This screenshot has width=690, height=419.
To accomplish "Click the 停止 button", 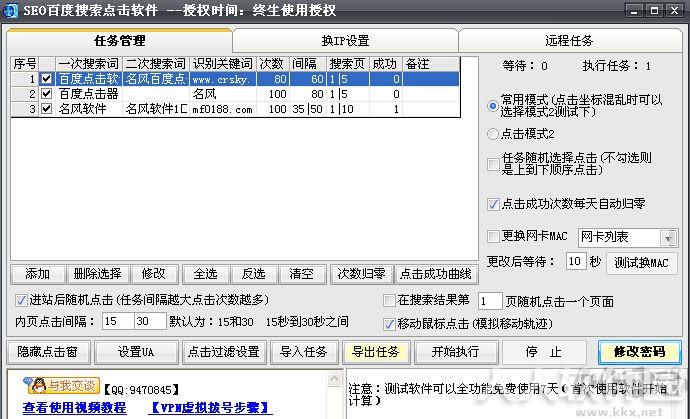I will coord(544,352).
